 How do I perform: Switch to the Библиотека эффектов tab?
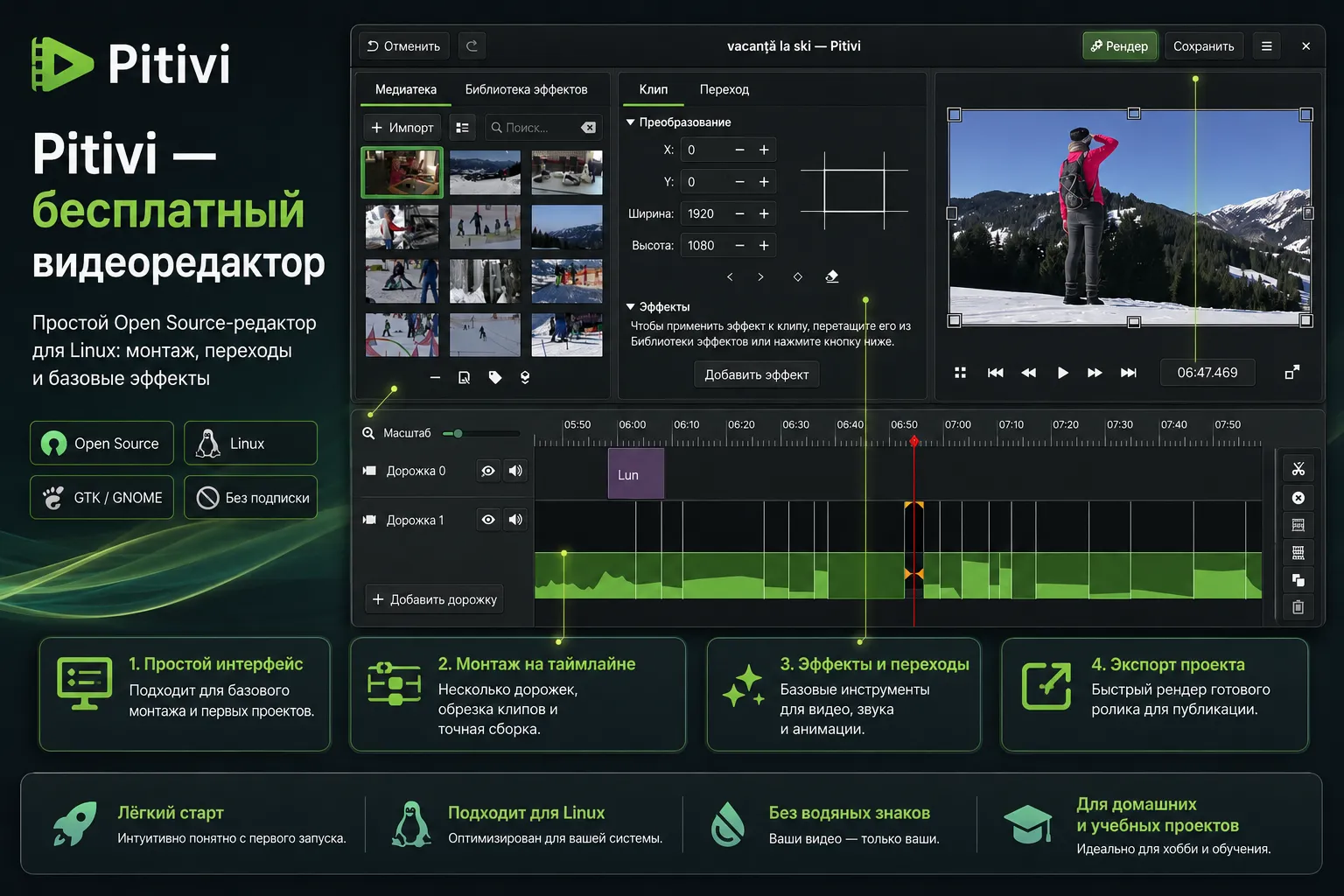[x=526, y=89]
